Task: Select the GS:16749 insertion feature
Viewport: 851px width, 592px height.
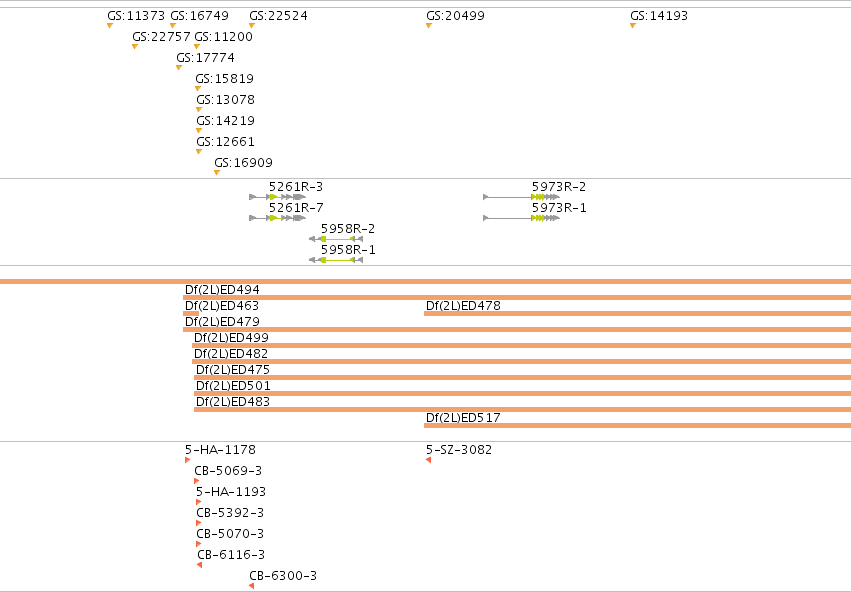Action: click(x=199, y=16)
